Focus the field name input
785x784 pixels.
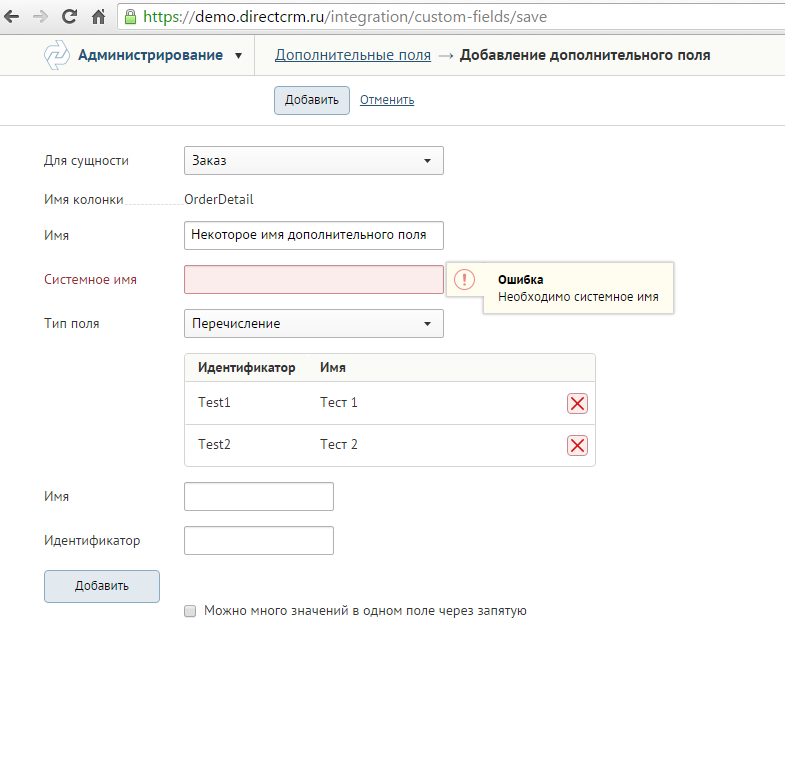[314, 235]
